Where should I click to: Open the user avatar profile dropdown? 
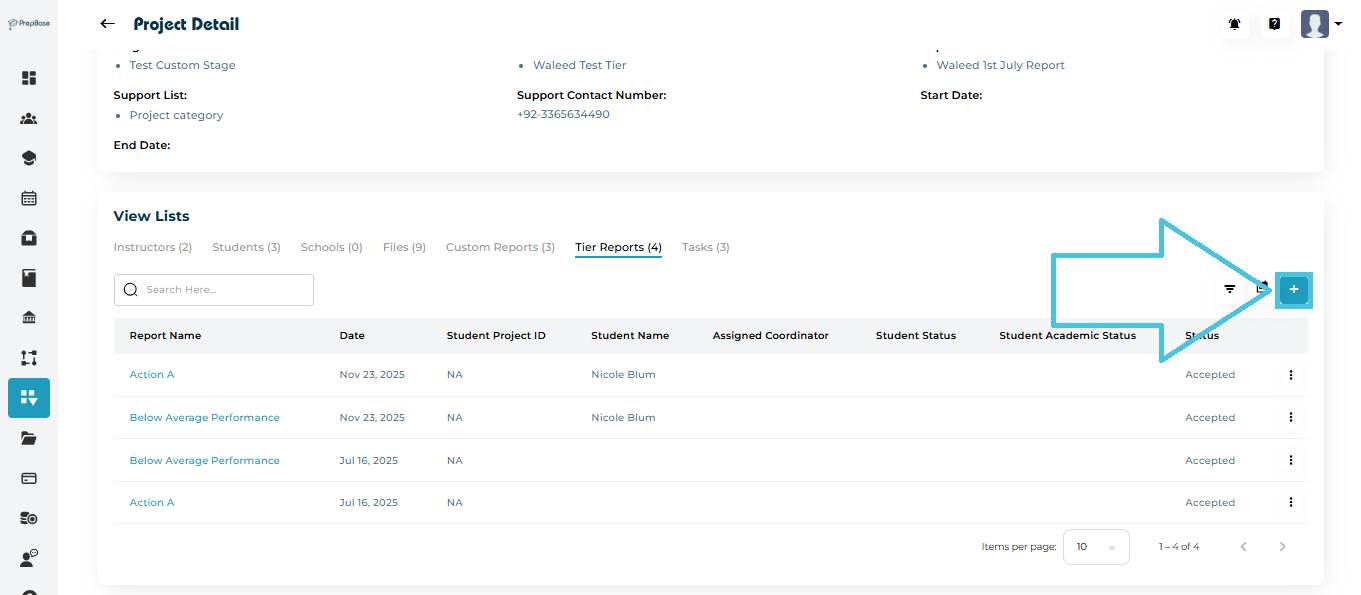1321,24
